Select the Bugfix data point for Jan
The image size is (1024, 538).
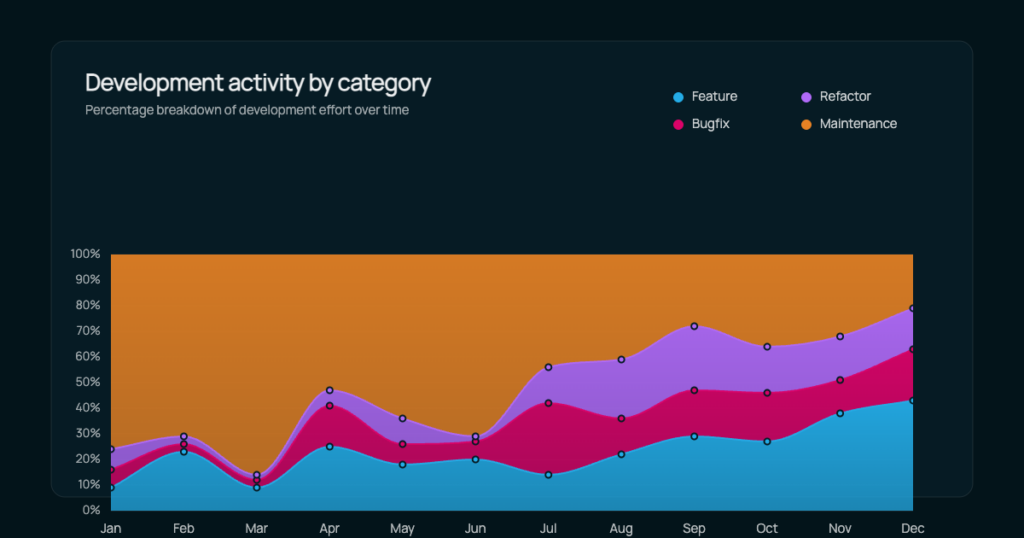(x=111, y=470)
